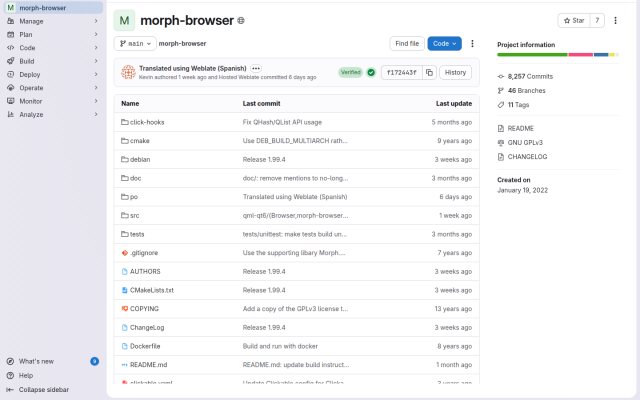Click the Build rocket icon

point(11,61)
